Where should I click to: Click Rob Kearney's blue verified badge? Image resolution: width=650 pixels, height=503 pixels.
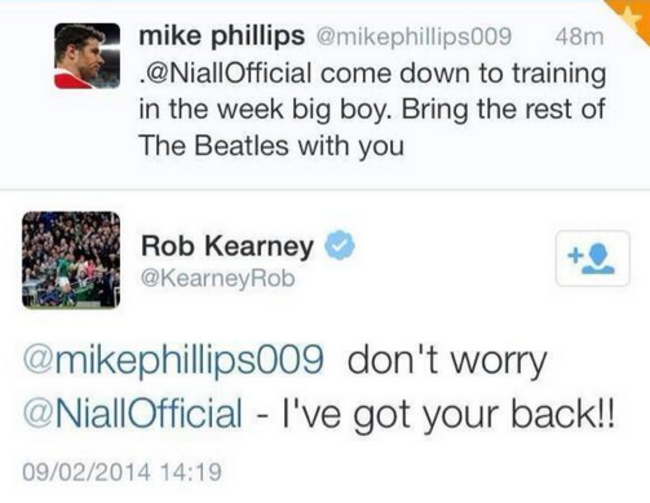340,245
